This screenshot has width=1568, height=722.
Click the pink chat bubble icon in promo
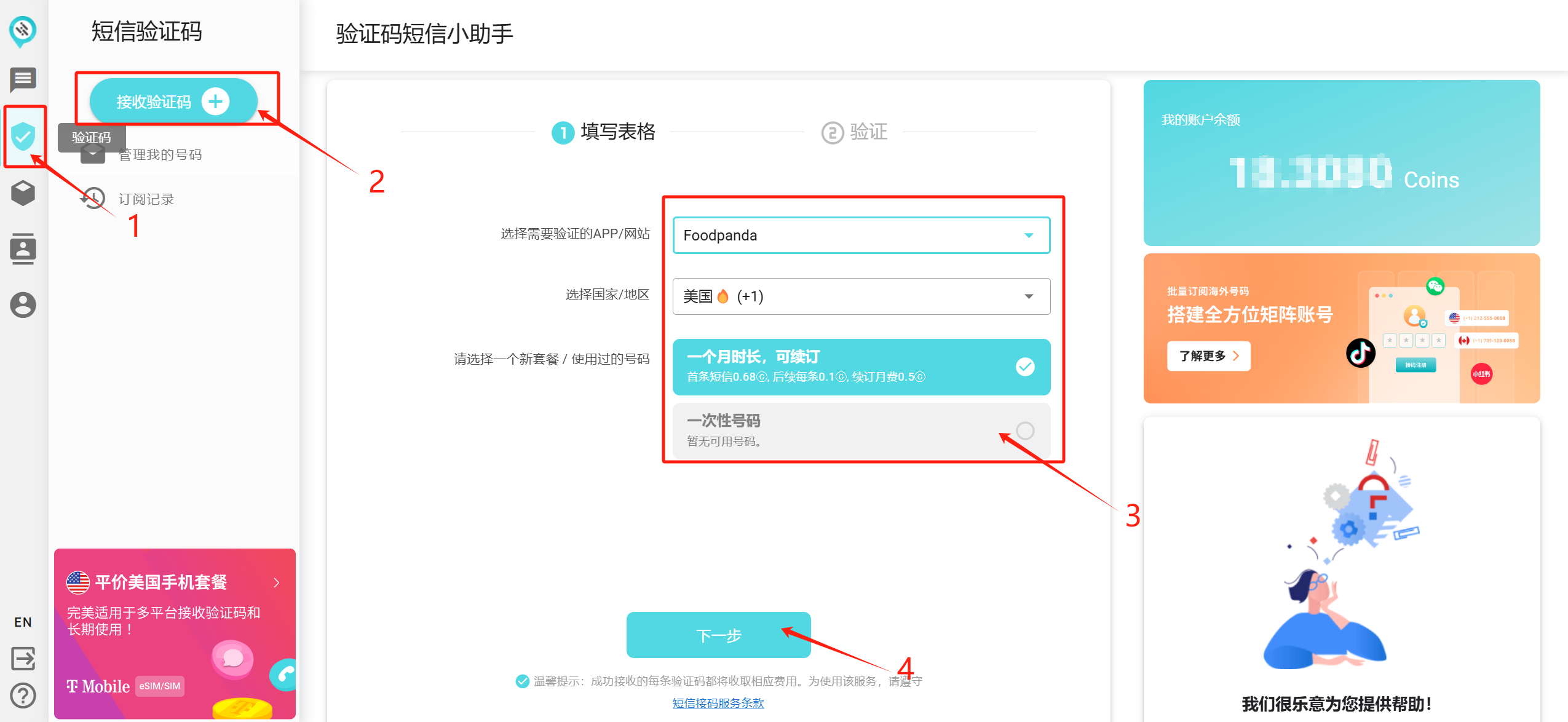[232, 659]
